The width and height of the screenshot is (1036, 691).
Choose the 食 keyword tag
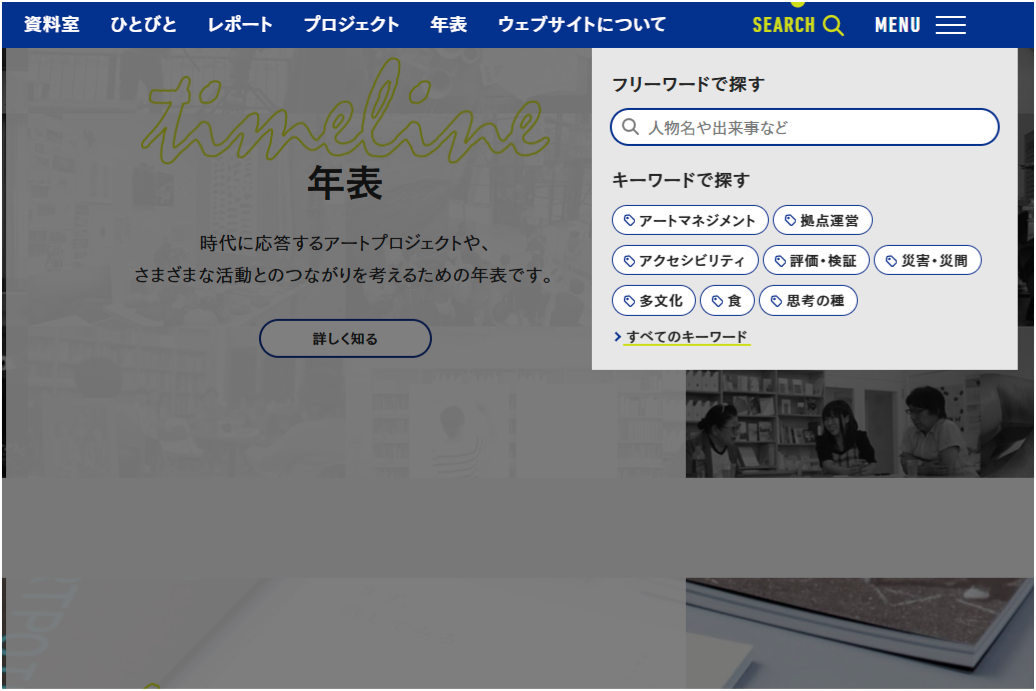pyautogui.click(x=727, y=301)
